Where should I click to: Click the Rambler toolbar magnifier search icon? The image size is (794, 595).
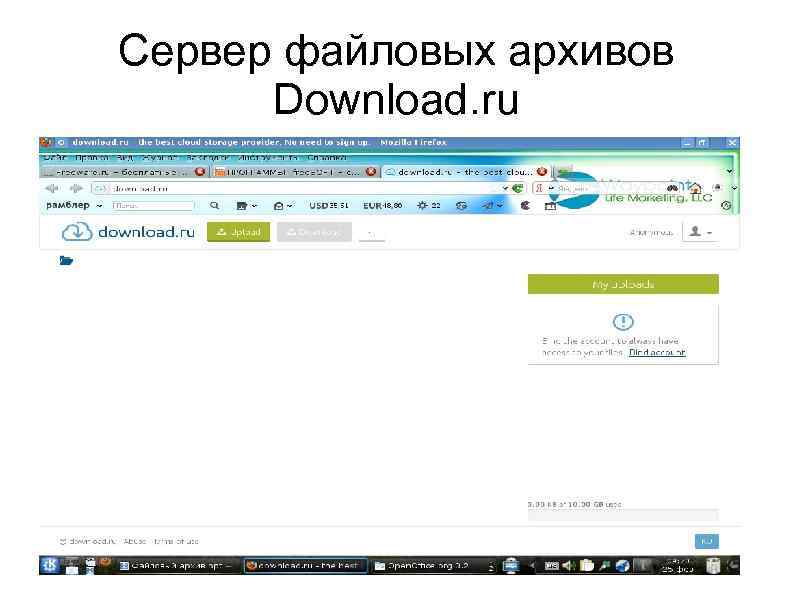[x=215, y=206]
